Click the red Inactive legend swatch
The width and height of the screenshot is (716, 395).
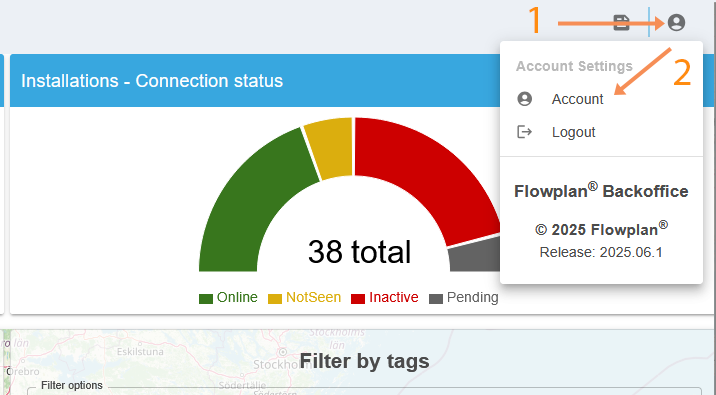[358, 299]
